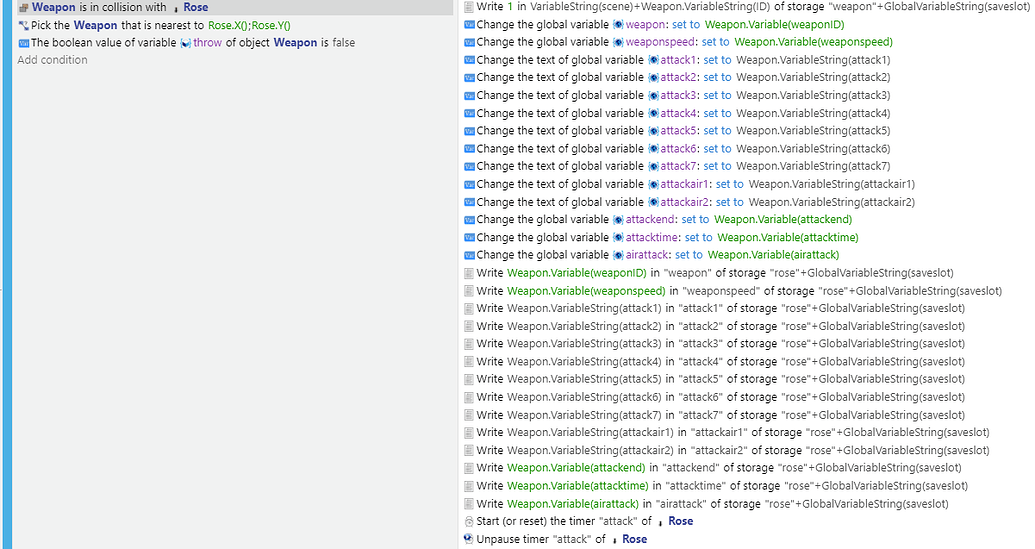This screenshot has height=549, width=1035.
Task: Click Weapon.Variable(attacktime) in the Write action
Action: coord(578,486)
